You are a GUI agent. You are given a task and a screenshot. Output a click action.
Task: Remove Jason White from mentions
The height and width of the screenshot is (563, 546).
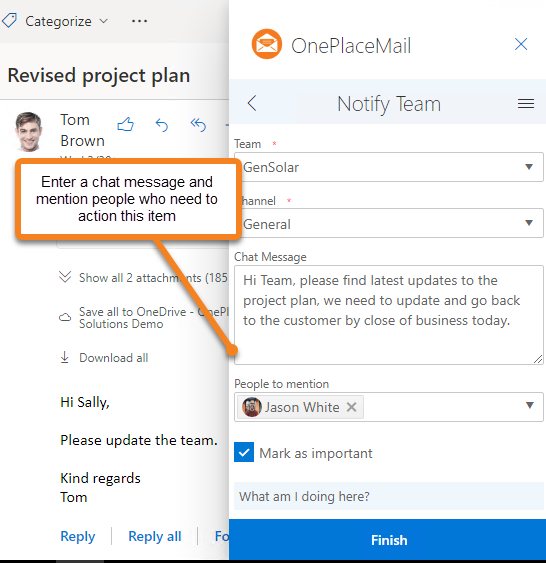(351, 407)
